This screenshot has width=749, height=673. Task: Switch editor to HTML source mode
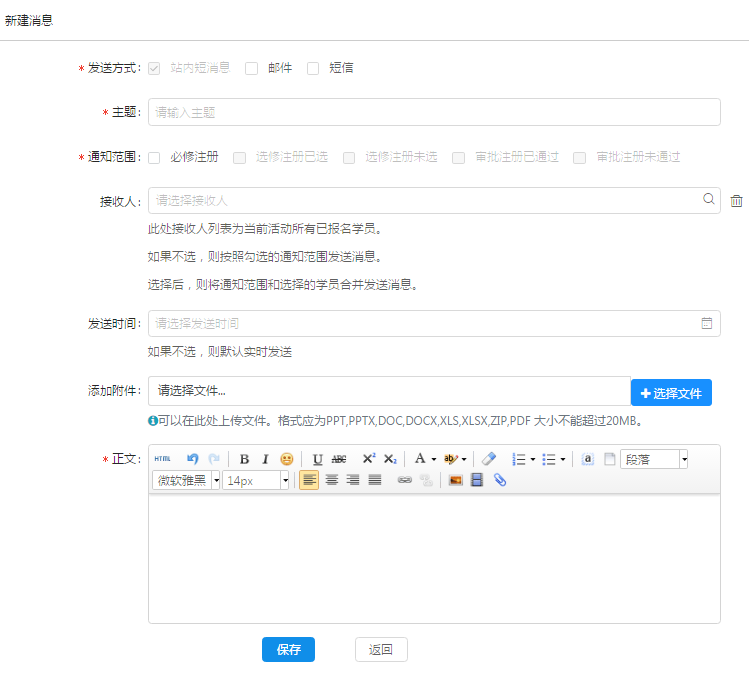[x=162, y=459]
